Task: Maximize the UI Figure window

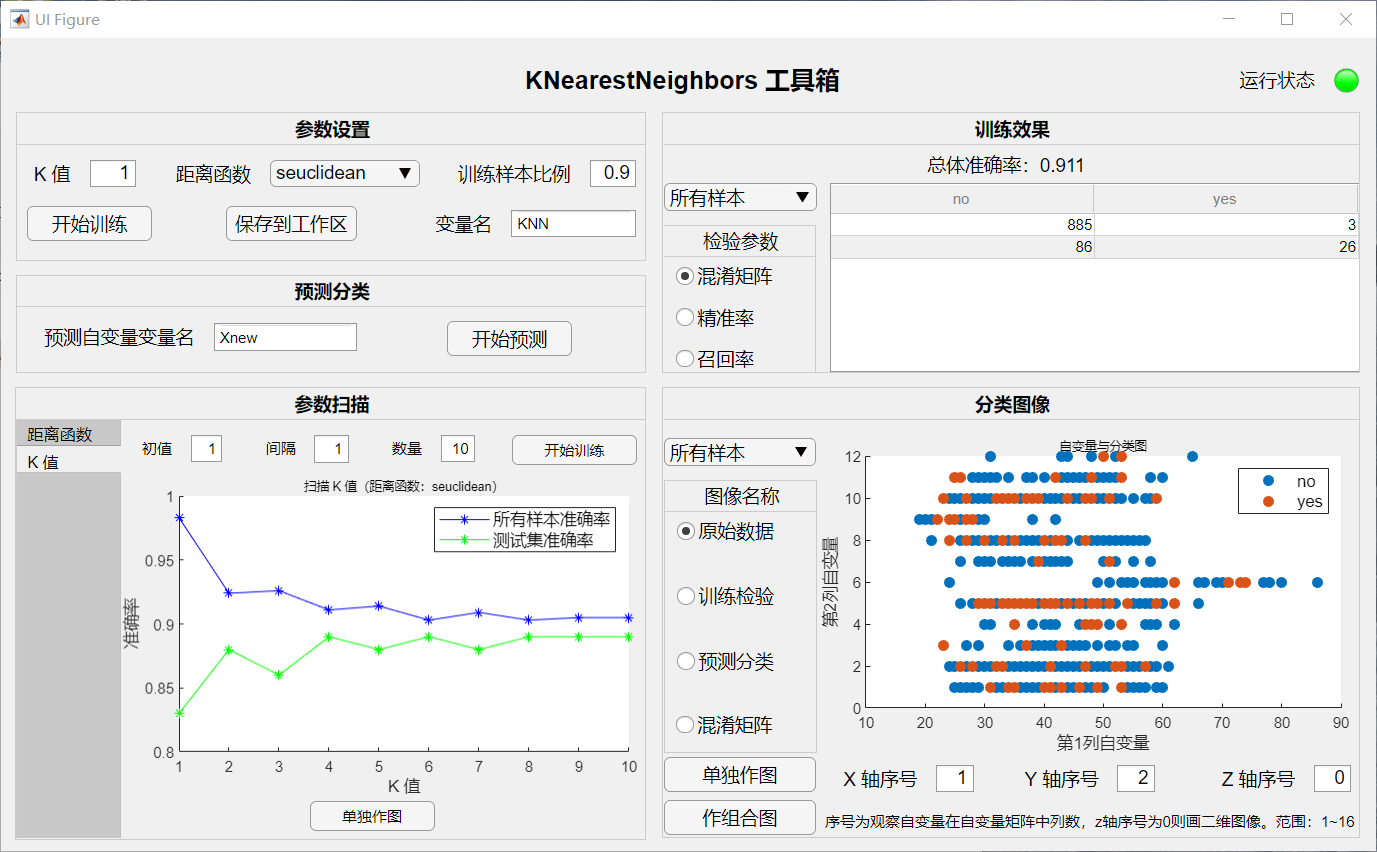Action: click(1287, 19)
